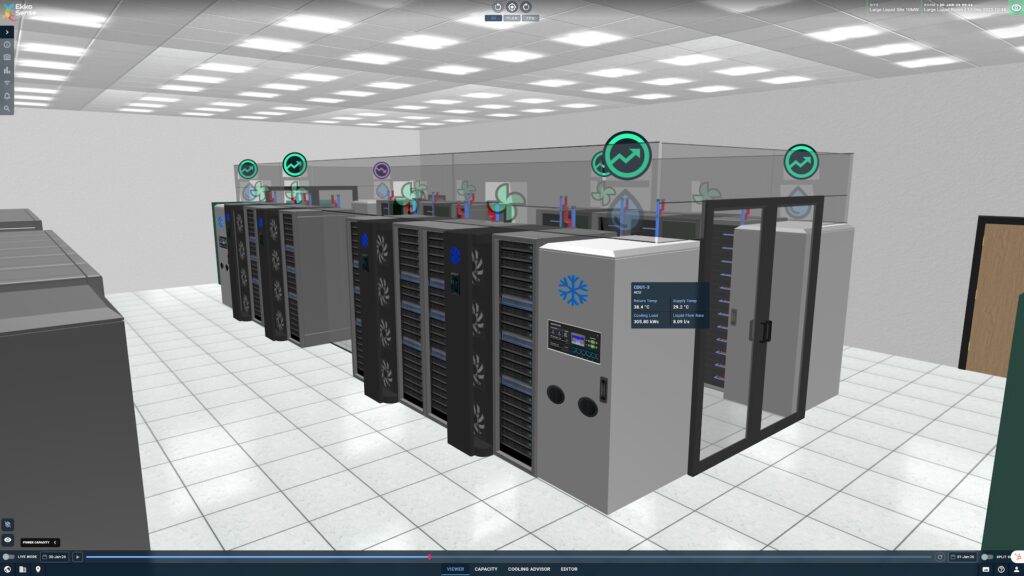Click the red marker on timeline slider
1024x576 pixels.
(x=429, y=556)
